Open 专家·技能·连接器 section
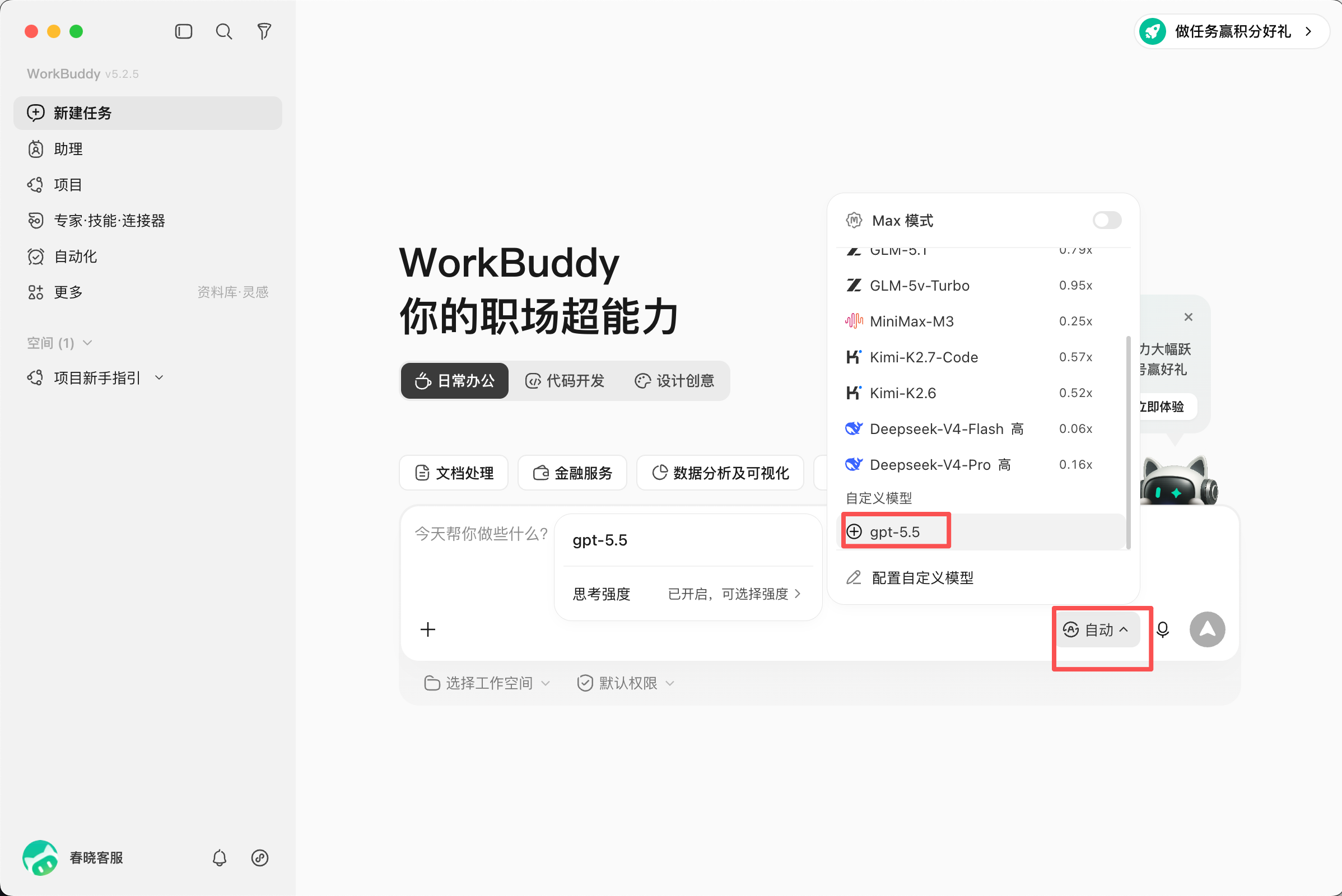The height and width of the screenshot is (896, 1342). pos(147,221)
